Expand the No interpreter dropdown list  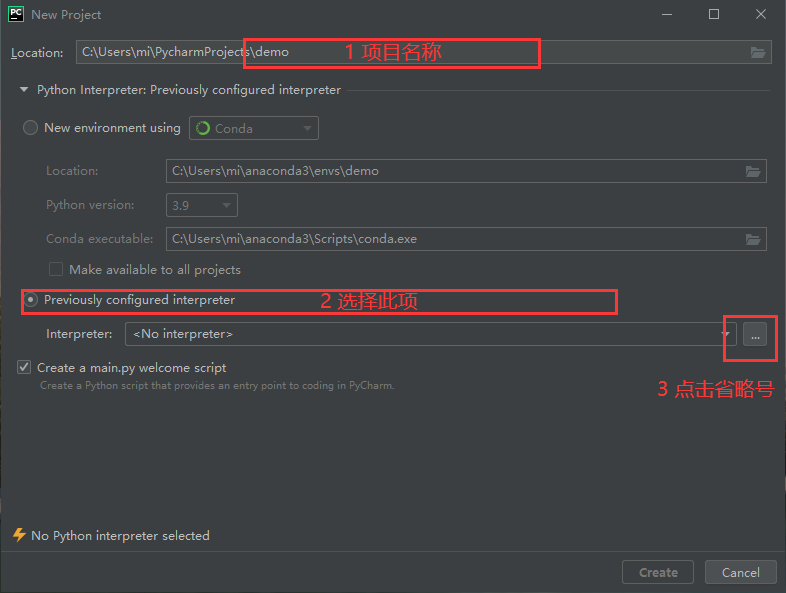430,334
